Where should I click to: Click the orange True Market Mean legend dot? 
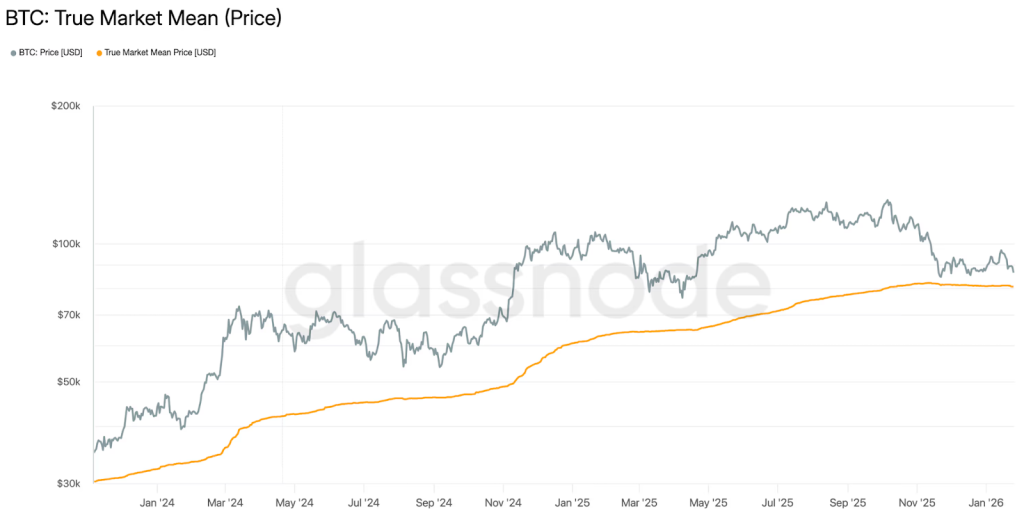tap(98, 52)
